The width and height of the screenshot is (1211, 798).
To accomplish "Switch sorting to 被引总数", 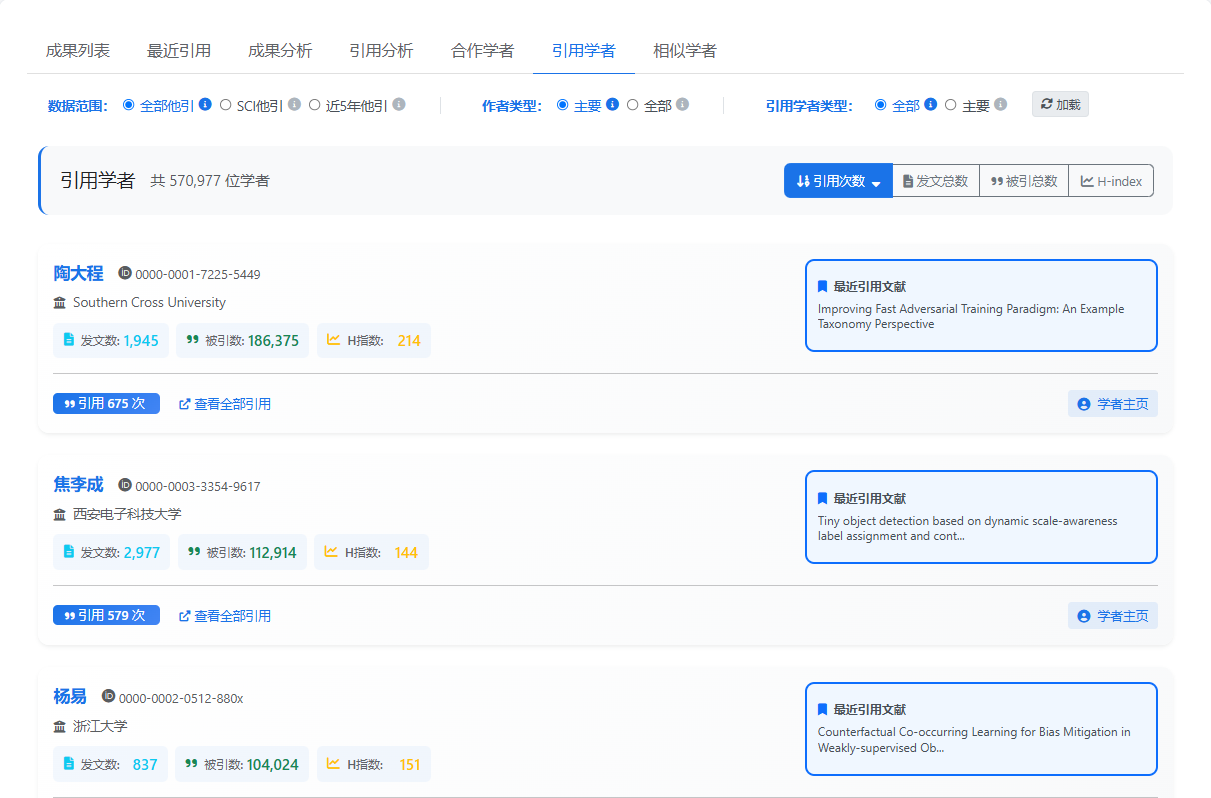I will (1023, 180).
